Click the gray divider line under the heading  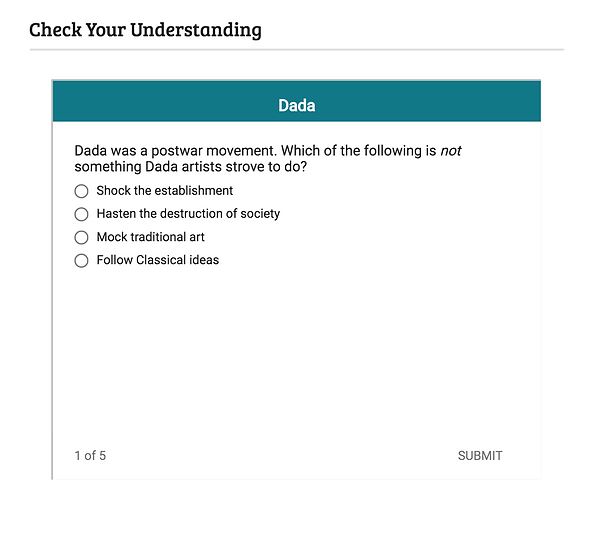(296, 49)
